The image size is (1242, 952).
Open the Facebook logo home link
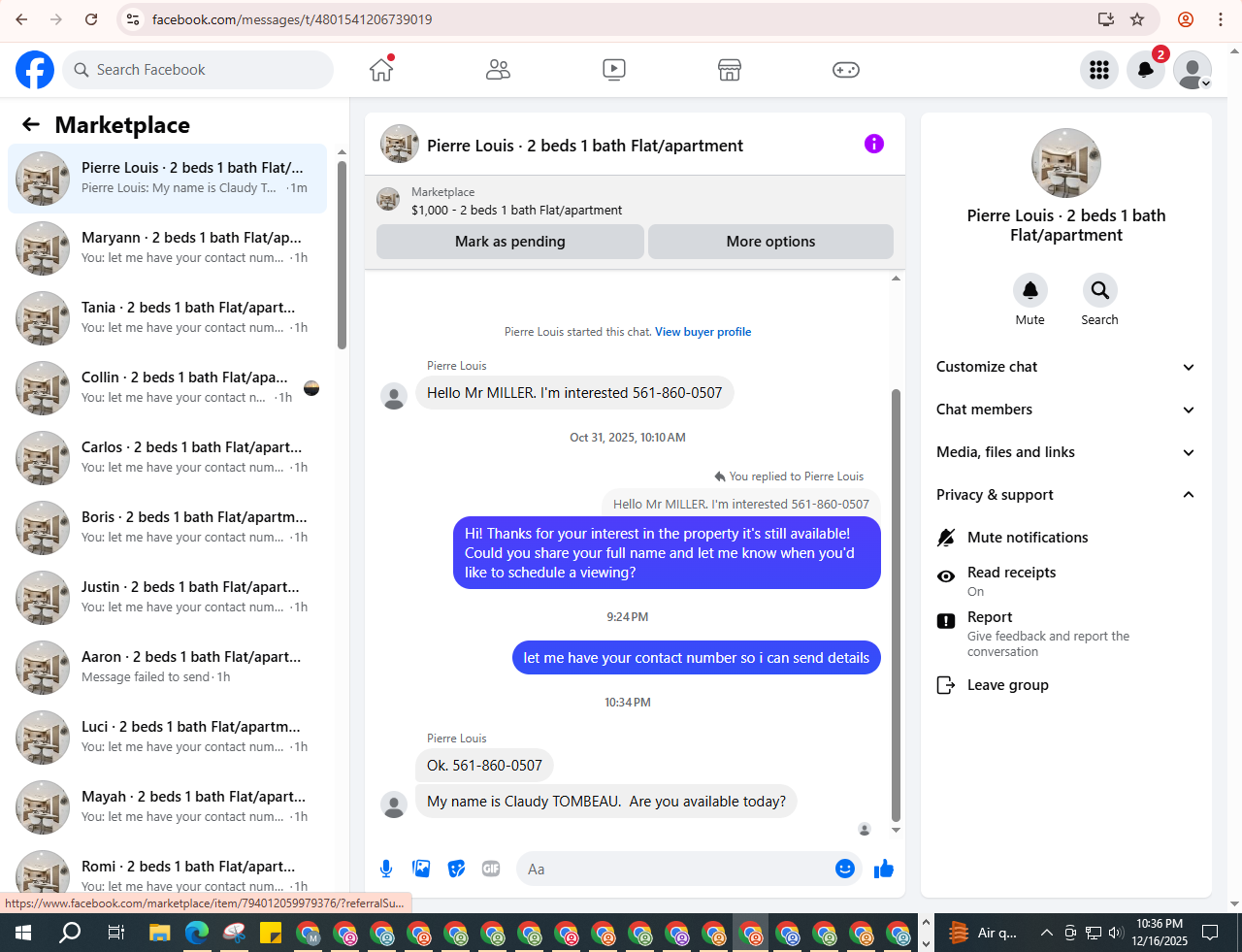tap(35, 70)
